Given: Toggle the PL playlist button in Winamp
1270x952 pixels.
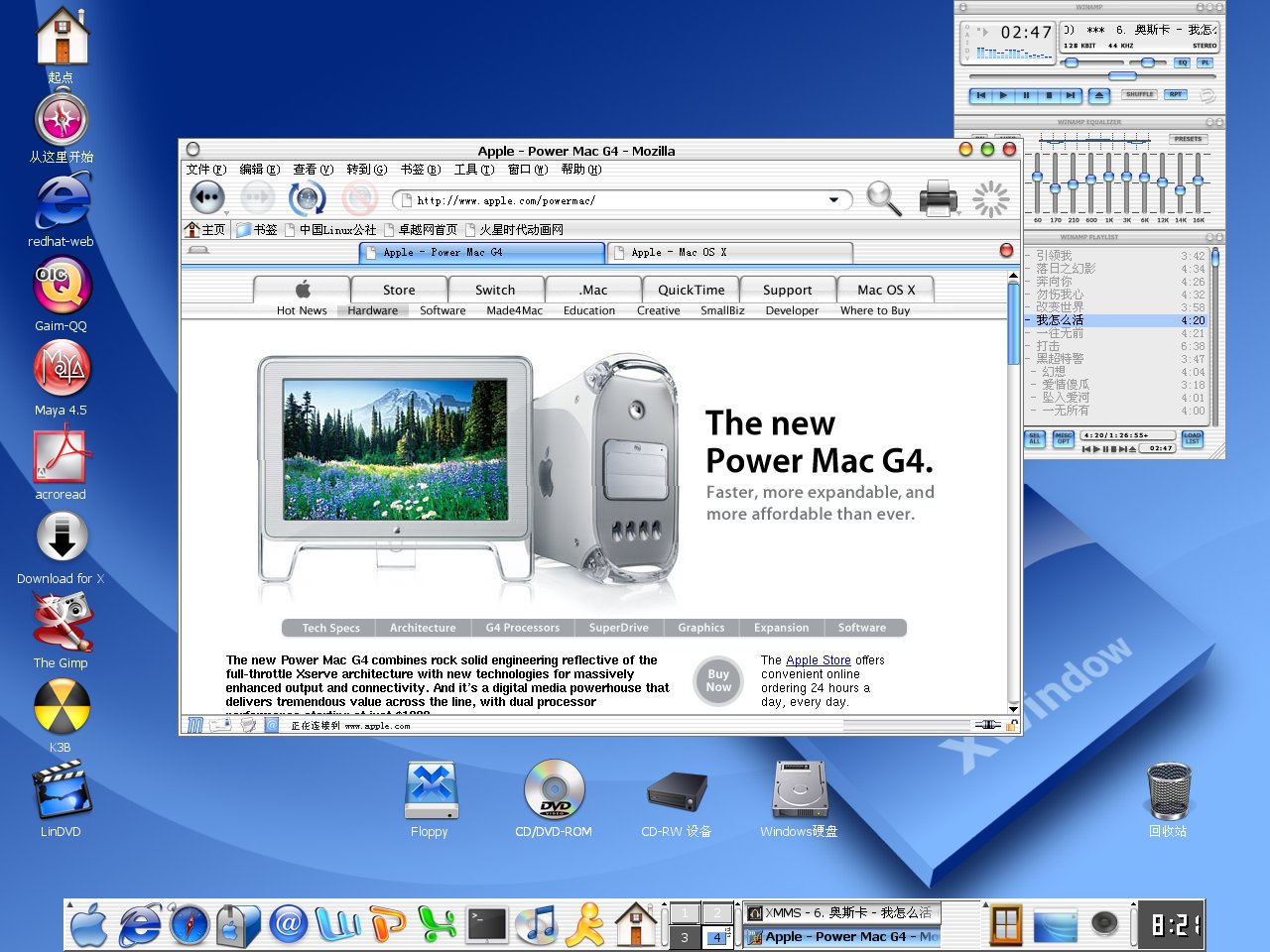Looking at the screenshot, I should pyautogui.click(x=1205, y=62).
